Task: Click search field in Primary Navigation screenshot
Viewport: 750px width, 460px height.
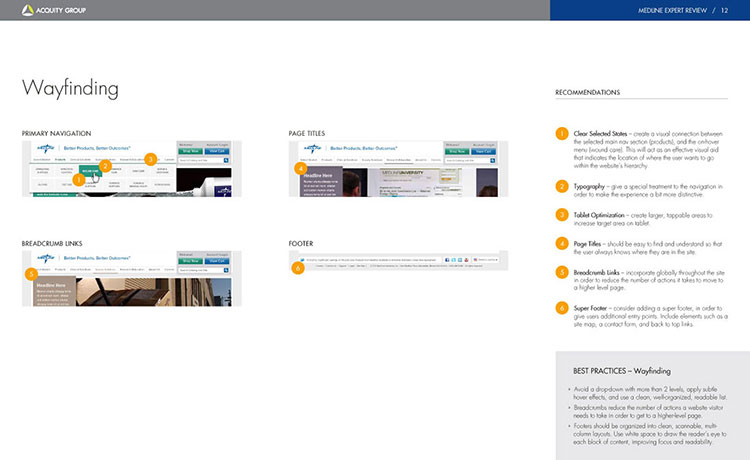Action: pyautogui.click(x=201, y=160)
